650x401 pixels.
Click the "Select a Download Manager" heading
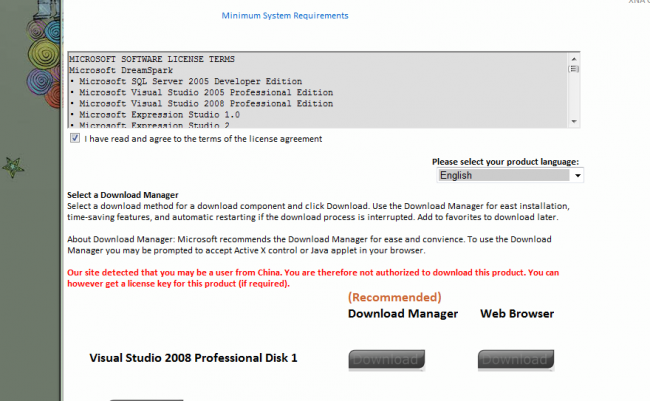123,195
